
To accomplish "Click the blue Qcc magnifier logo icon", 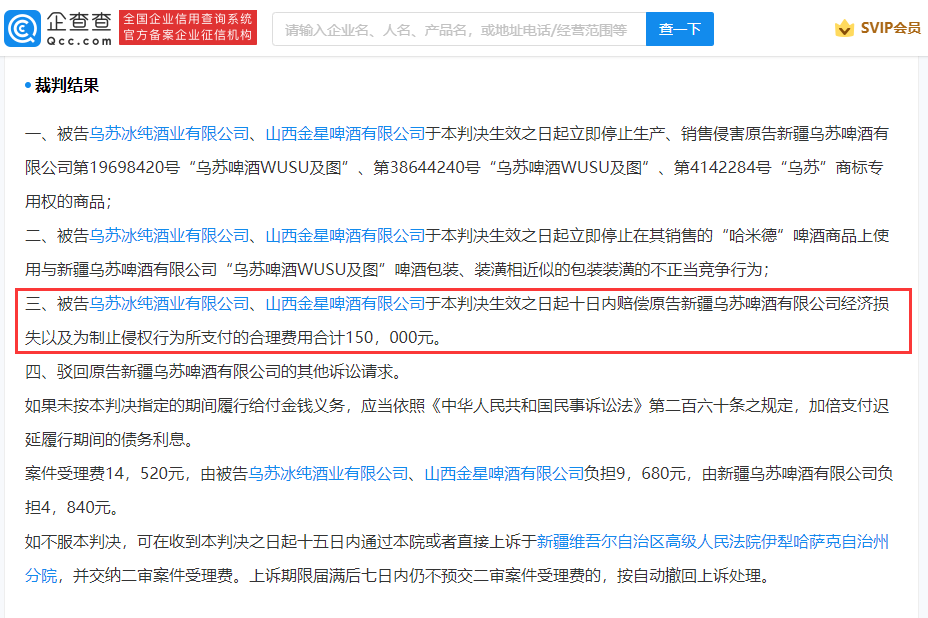I will [x=22, y=28].
